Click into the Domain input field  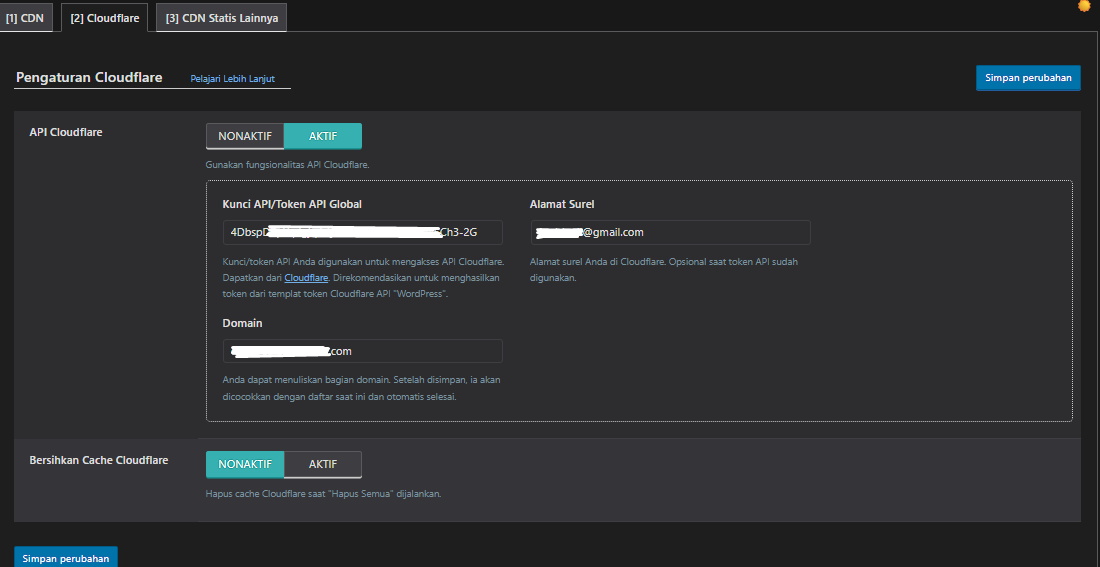pyautogui.click(x=362, y=351)
